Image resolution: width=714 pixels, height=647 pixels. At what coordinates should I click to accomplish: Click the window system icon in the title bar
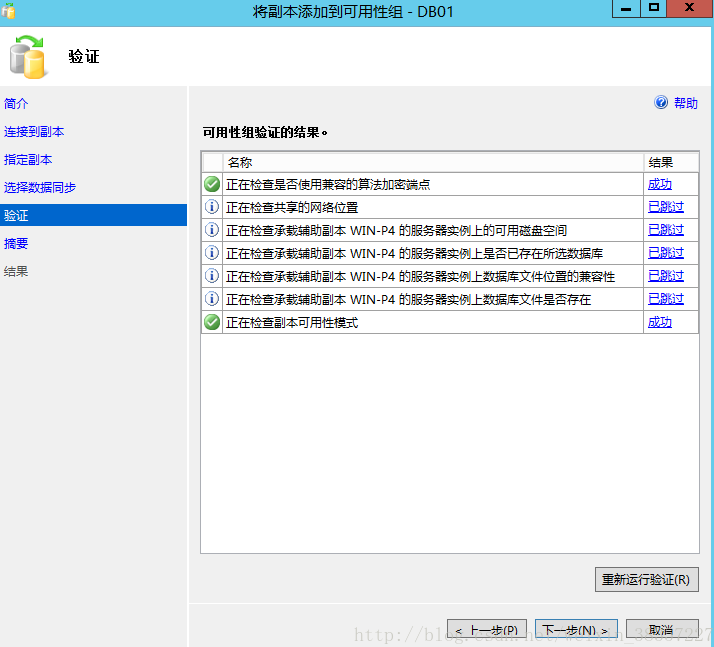pos(10,12)
